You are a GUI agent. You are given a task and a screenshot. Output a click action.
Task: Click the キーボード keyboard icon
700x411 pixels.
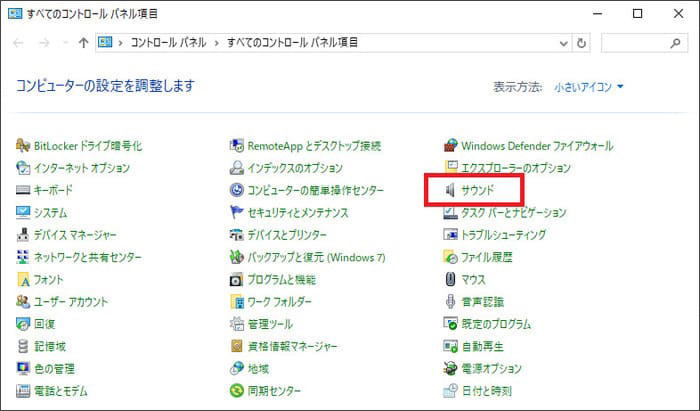(23, 190)
